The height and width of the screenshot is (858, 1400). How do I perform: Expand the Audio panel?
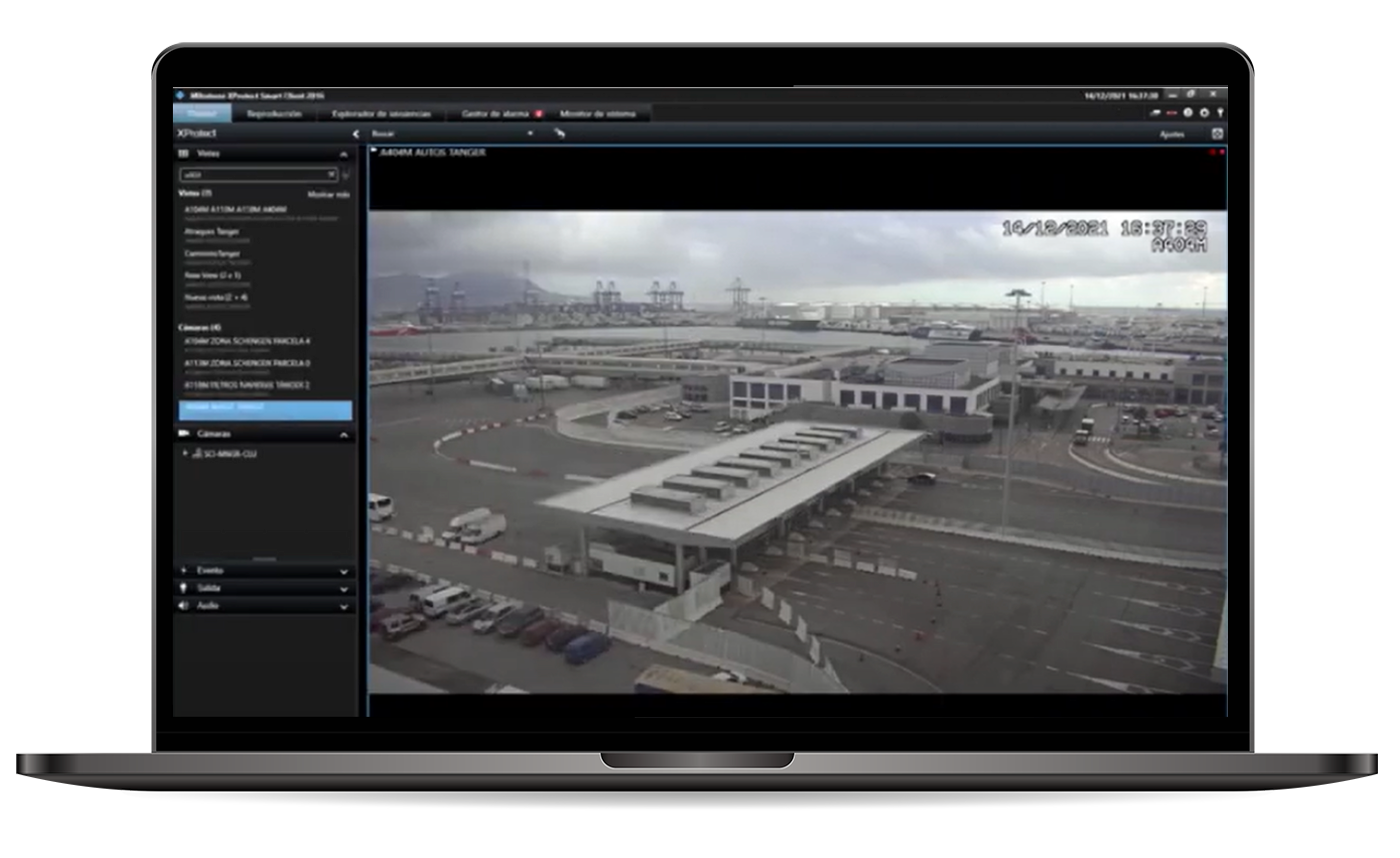344,606
